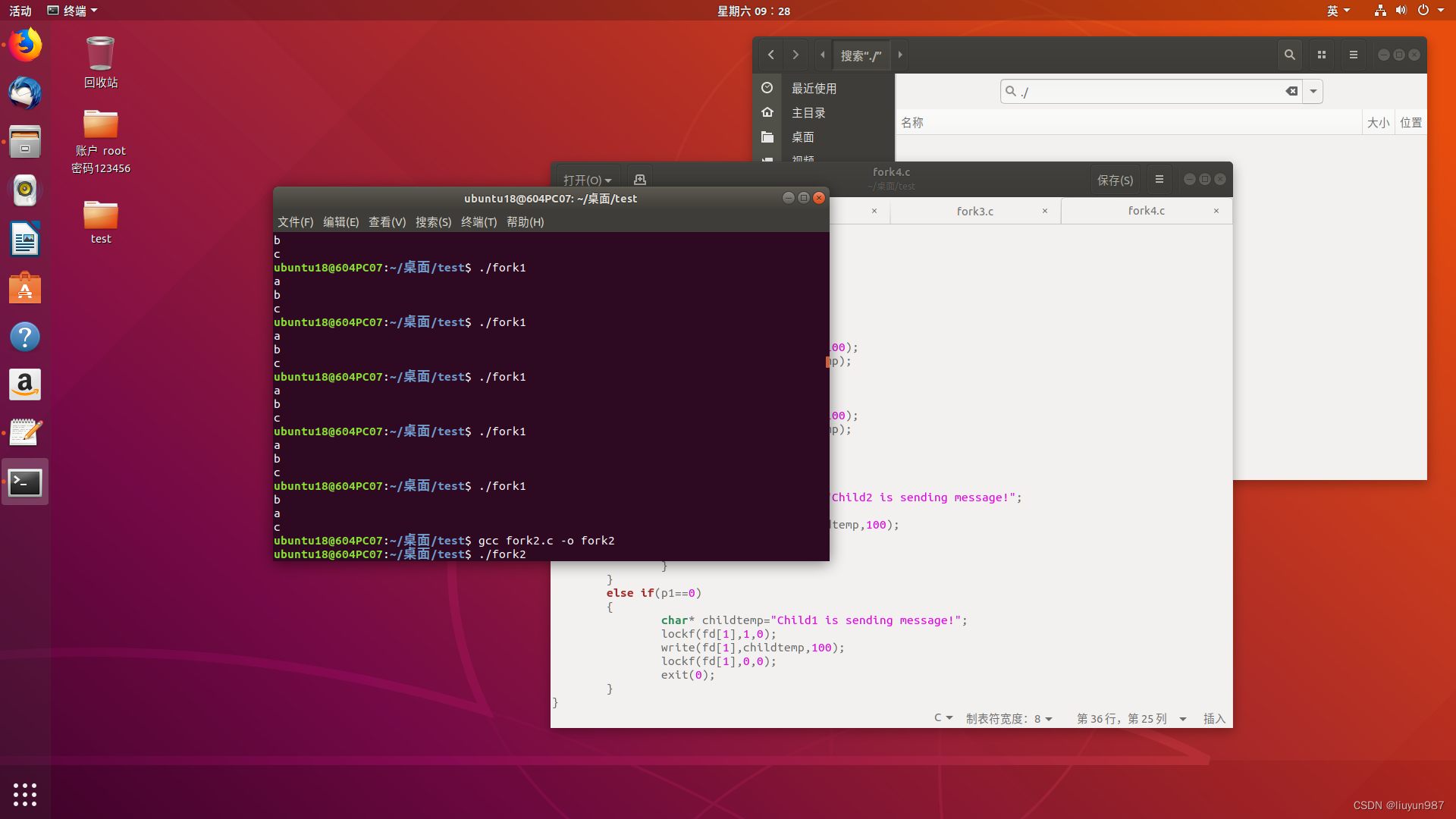Clear the file manager search field
The image size is (1456, 819).
click(x=1291, y=91)
